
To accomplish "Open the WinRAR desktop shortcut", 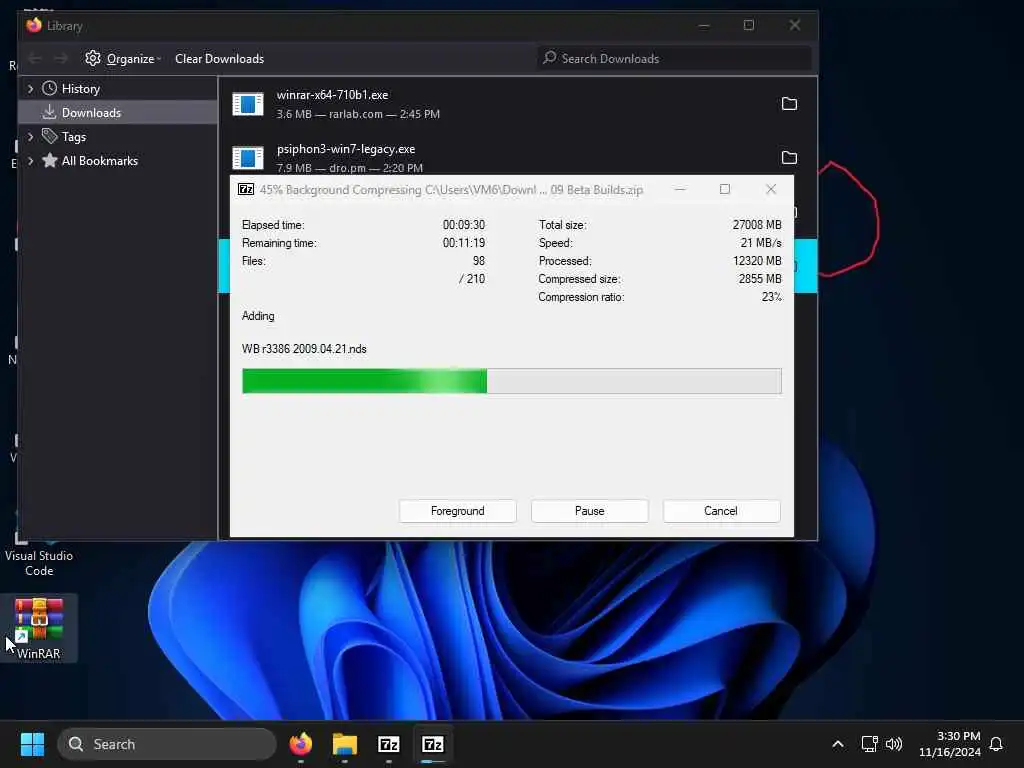I will [39, 628].
